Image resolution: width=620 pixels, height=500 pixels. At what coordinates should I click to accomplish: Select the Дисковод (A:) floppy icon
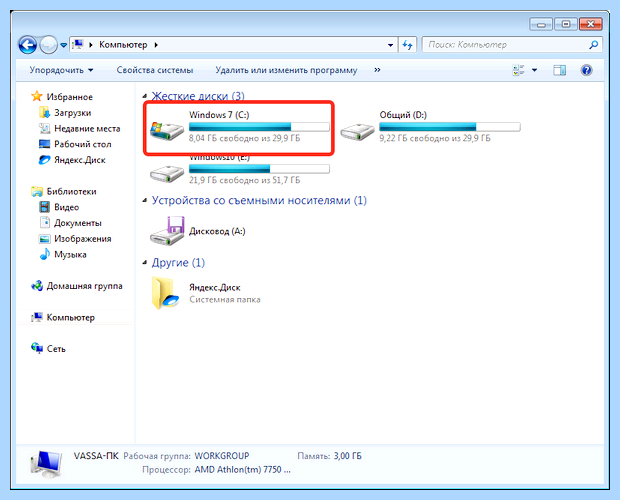[167, 231]
